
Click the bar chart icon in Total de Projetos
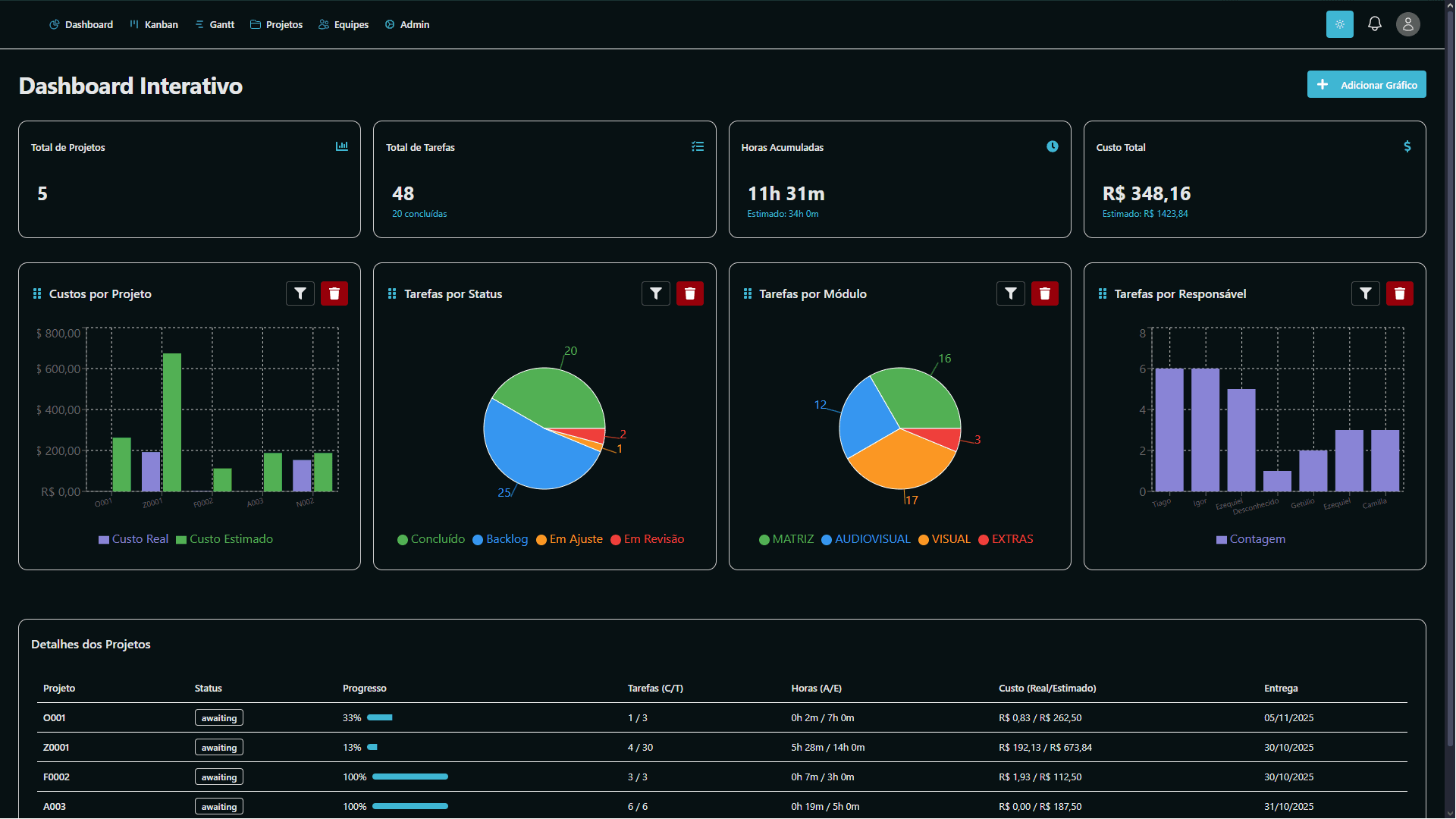342,146
